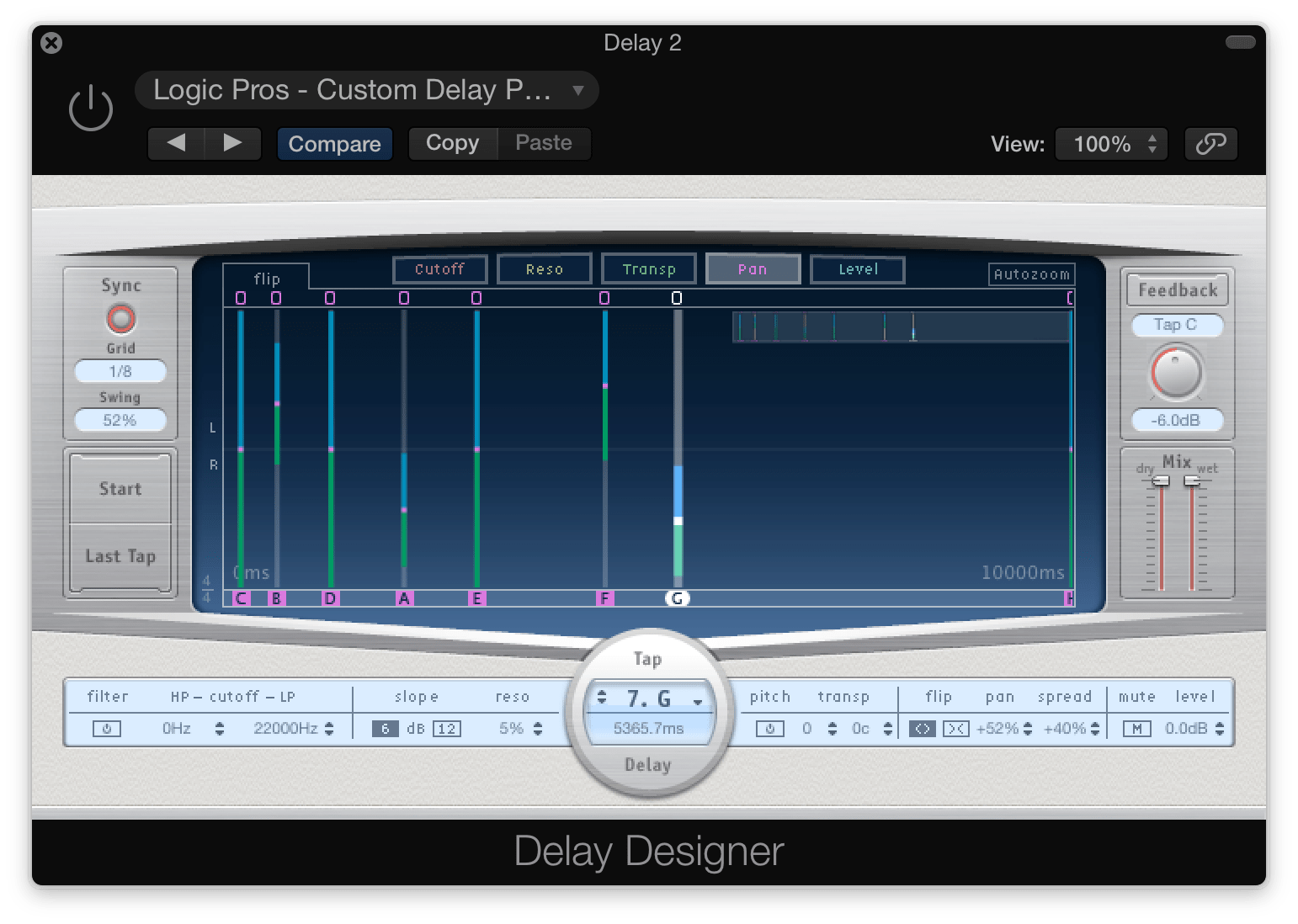Click the pan swap icon next to flip
The height and width of the screenshot is (924, 1298).
956,729
